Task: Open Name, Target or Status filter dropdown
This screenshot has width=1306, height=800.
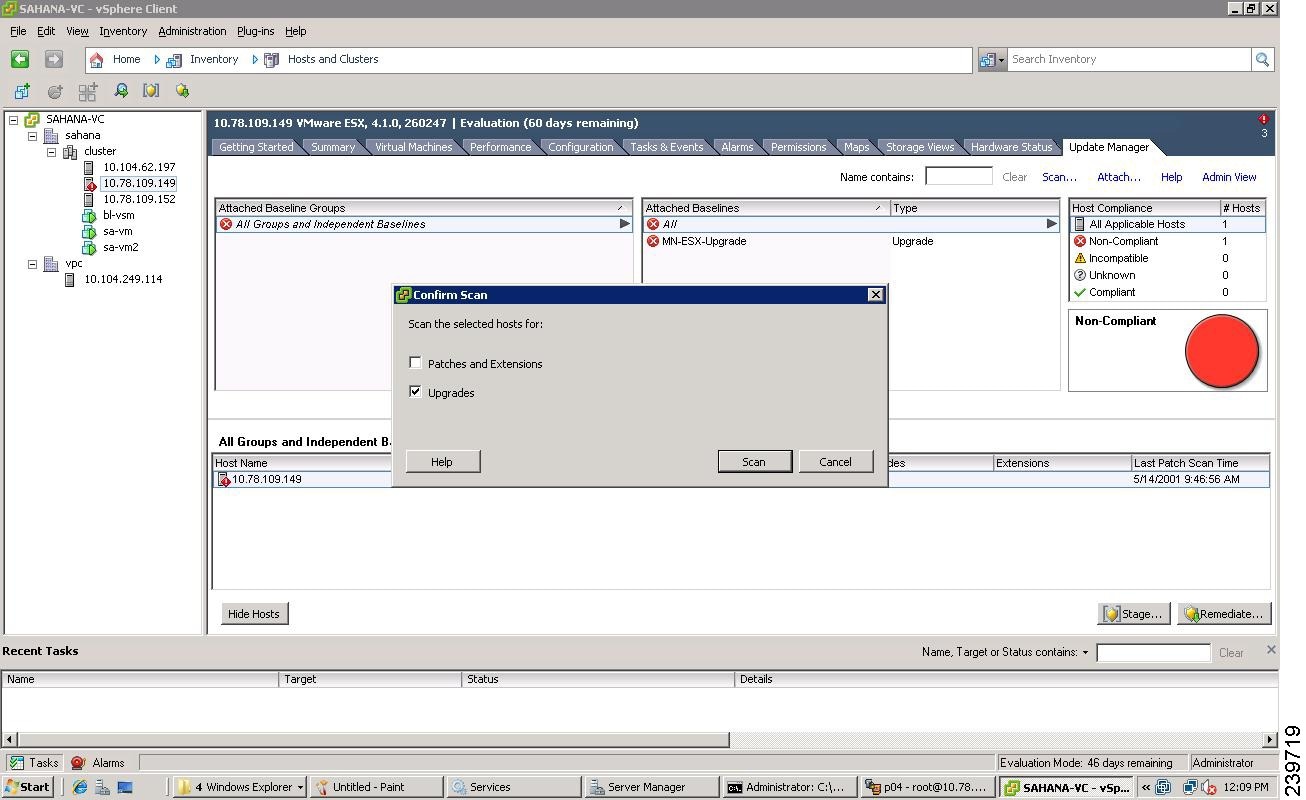Action: click(1085, 653)
